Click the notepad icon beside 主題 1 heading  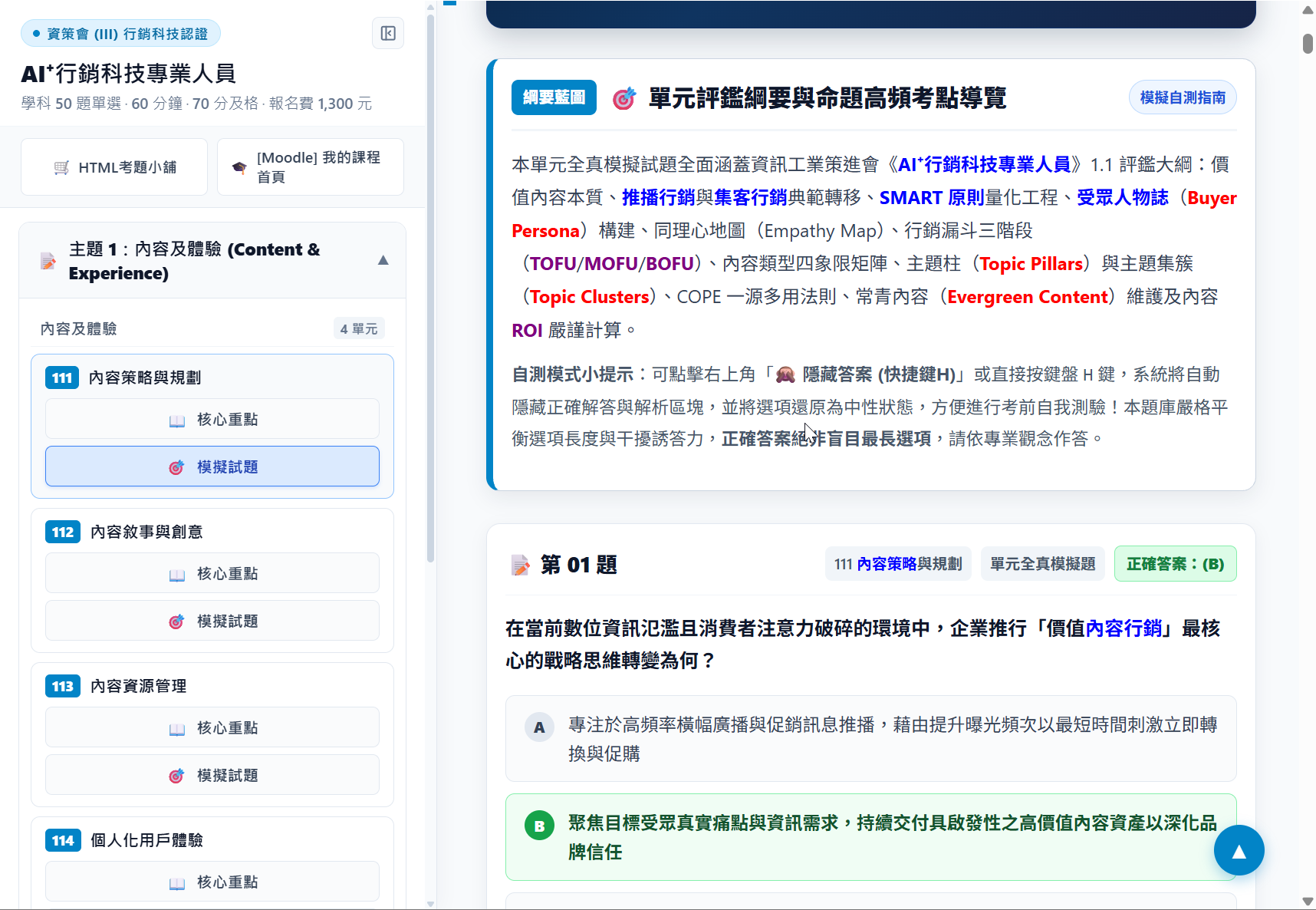click(48, 262)
